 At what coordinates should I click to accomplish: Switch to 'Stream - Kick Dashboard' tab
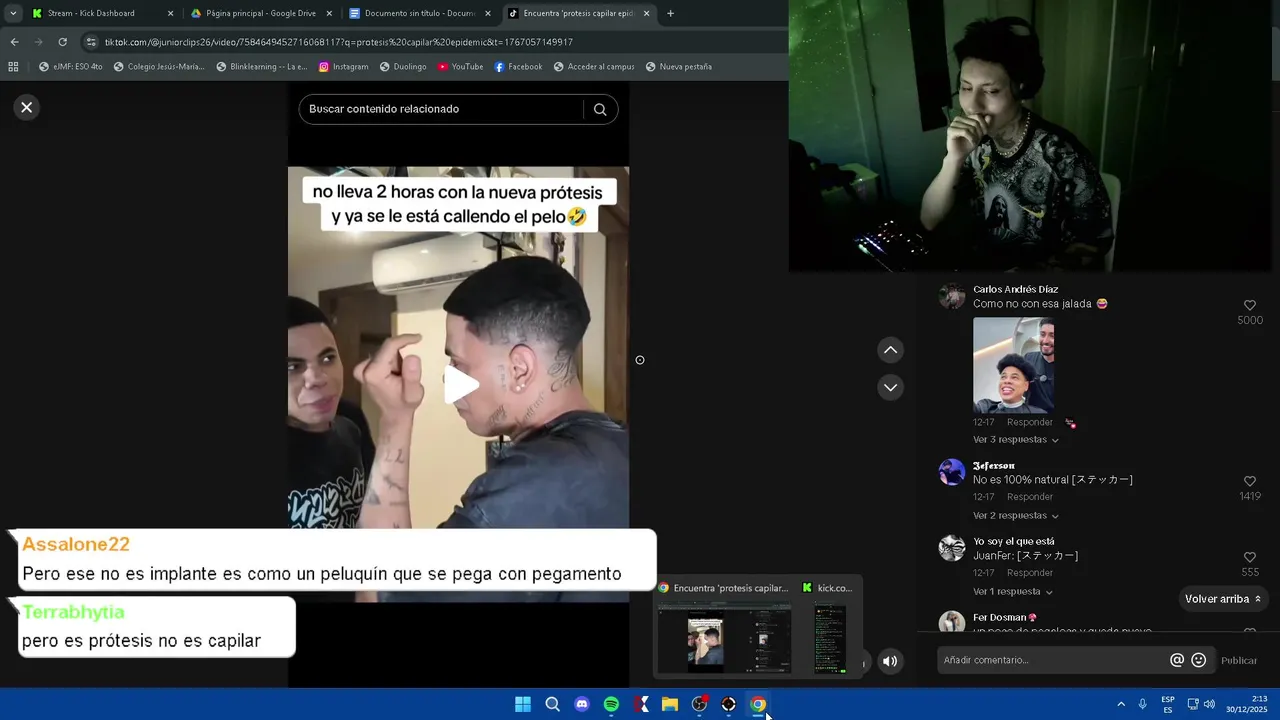tap(100, 14)
